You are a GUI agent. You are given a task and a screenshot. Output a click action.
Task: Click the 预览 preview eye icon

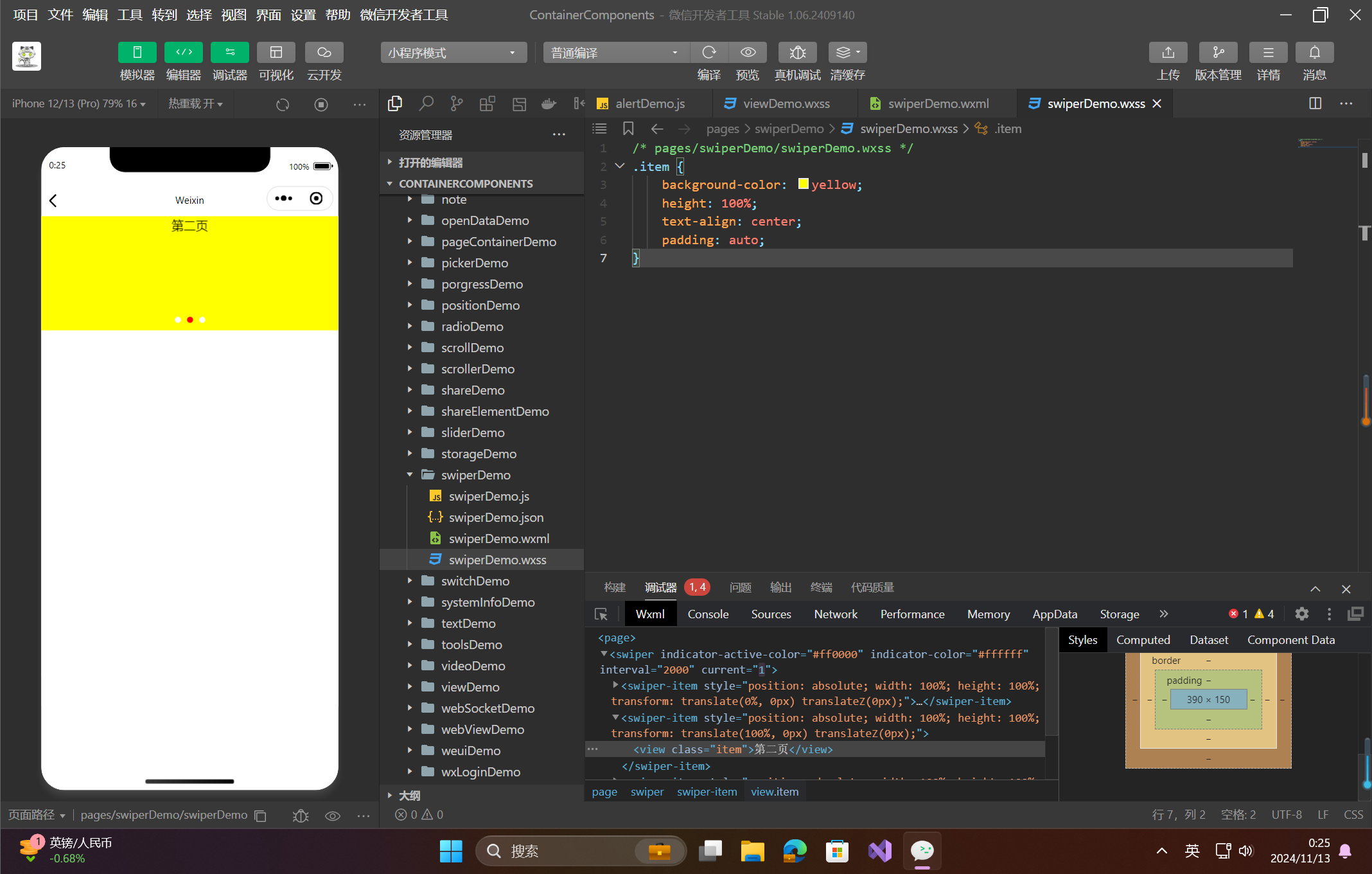[748, 52]
